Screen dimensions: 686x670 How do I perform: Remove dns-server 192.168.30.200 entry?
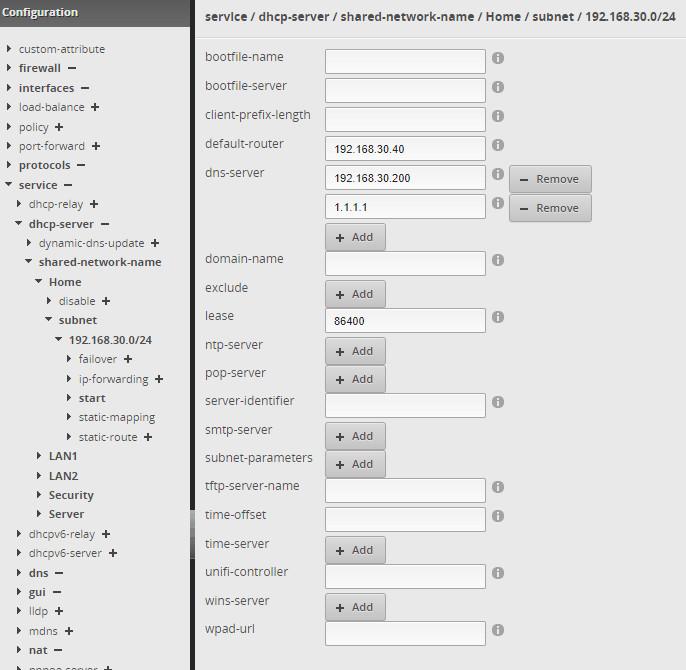(x=550, y=179)
